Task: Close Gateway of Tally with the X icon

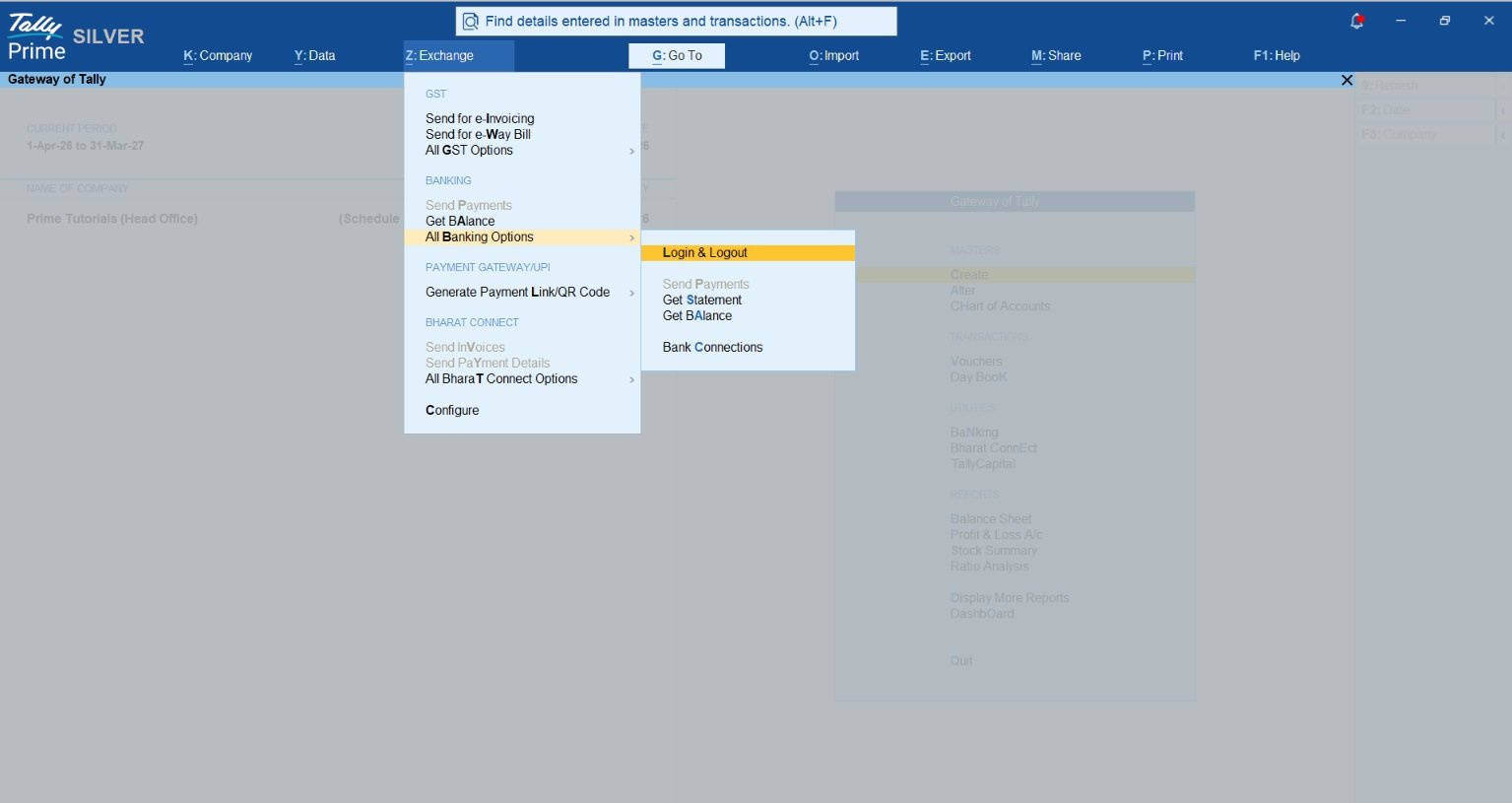Action: pyautogui.click(x=1347, y=80)
